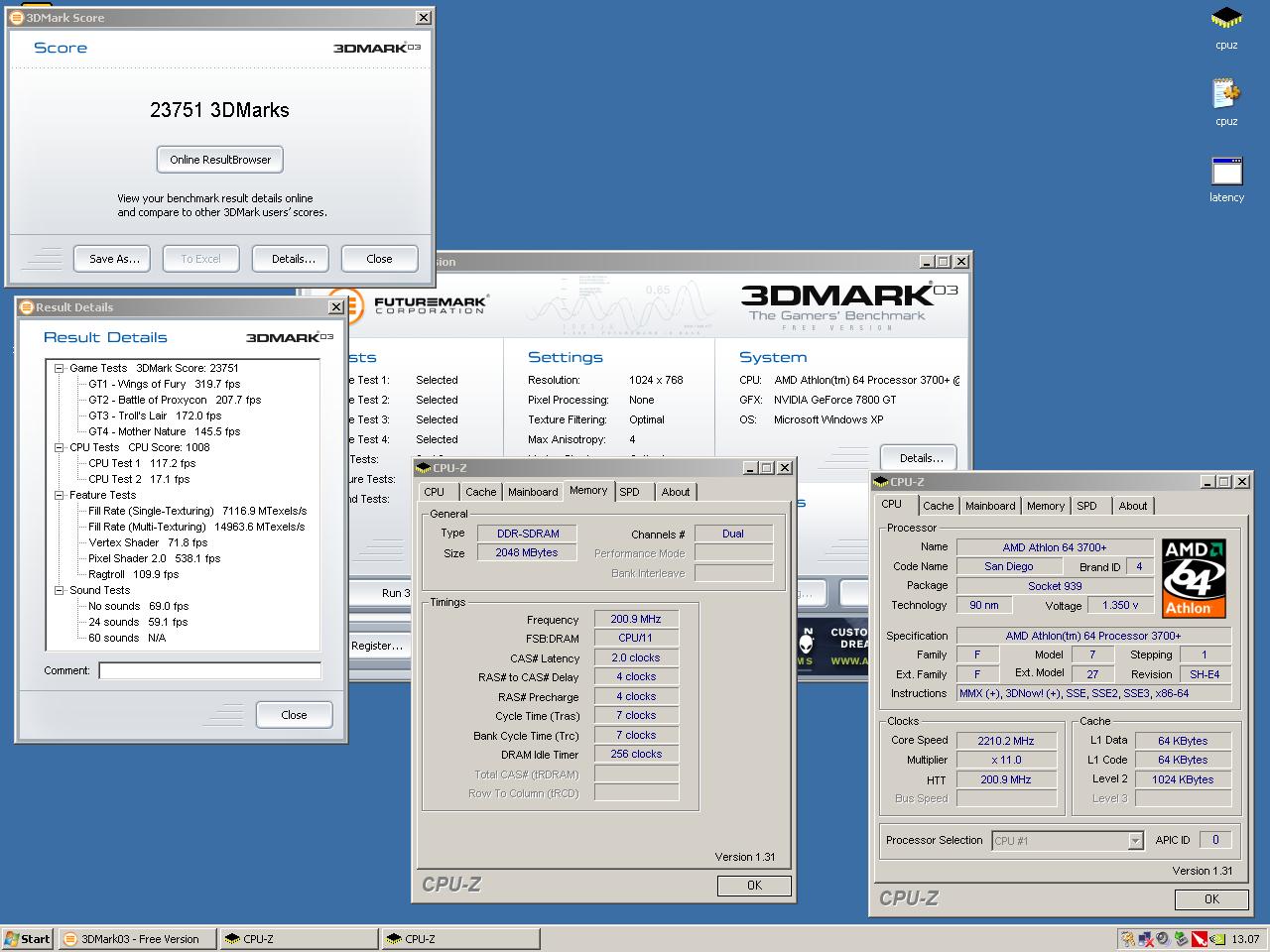Open the NVIDIA tray icon

pyautogui.click(x=1217, y=939)
